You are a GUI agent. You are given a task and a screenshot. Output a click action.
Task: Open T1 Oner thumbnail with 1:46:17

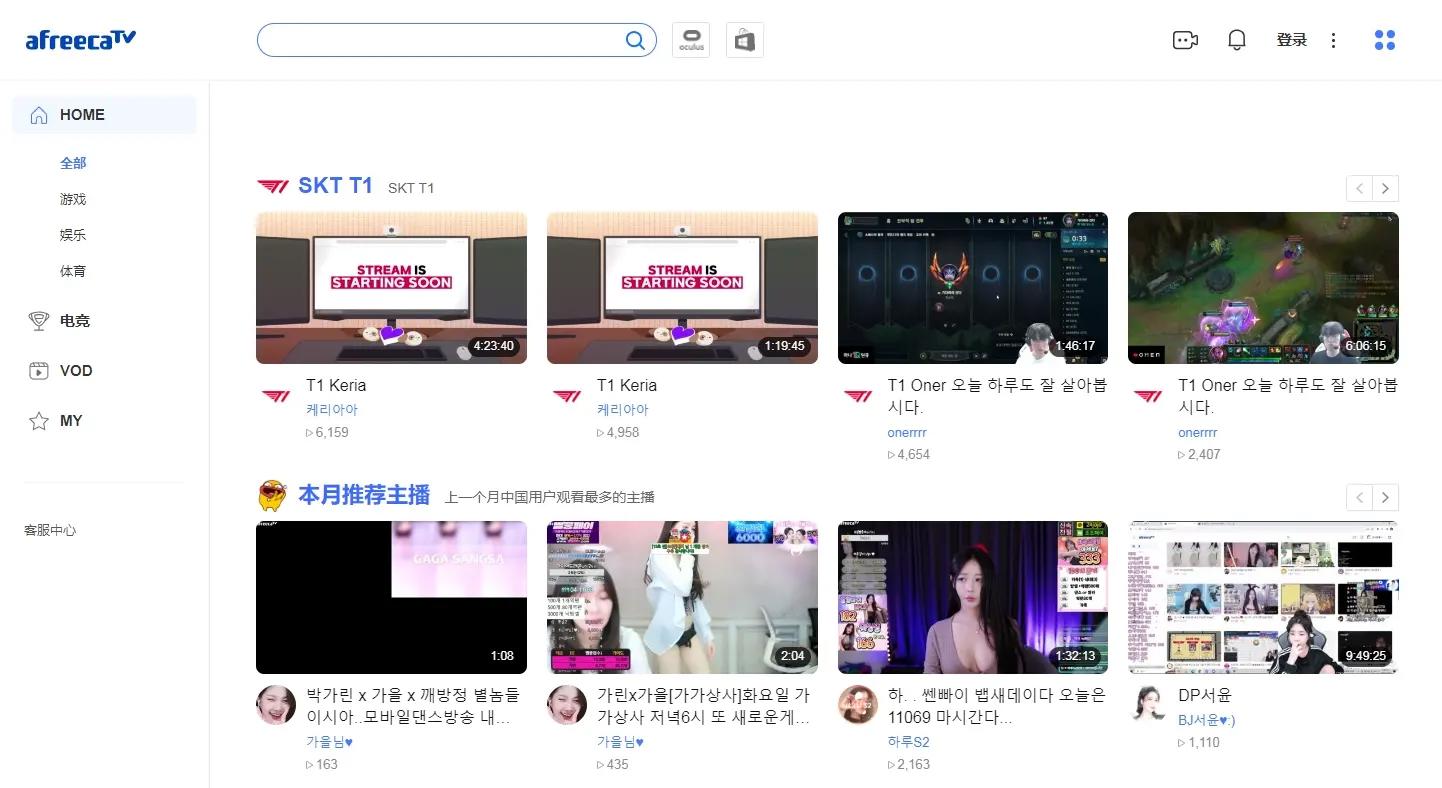point(973,288)
